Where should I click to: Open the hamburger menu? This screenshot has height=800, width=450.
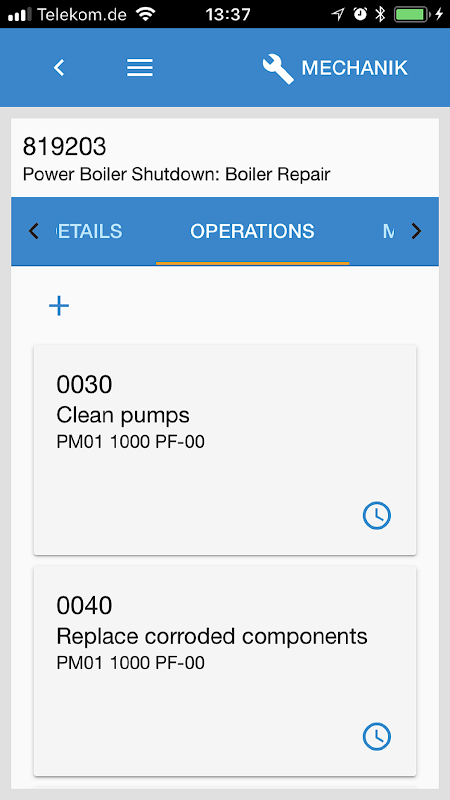(140, 68)
